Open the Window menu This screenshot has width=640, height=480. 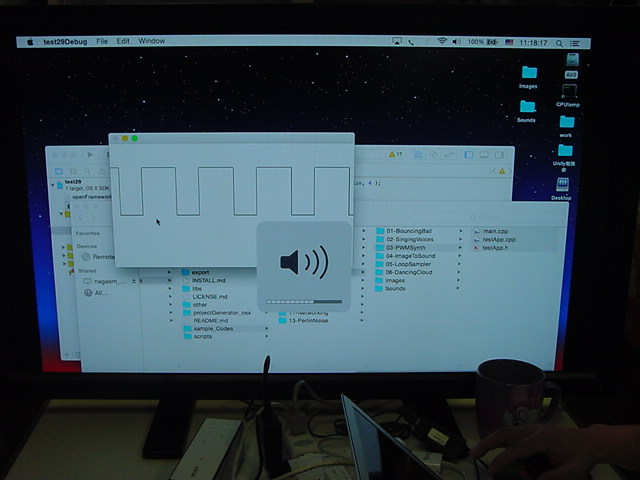151,41
